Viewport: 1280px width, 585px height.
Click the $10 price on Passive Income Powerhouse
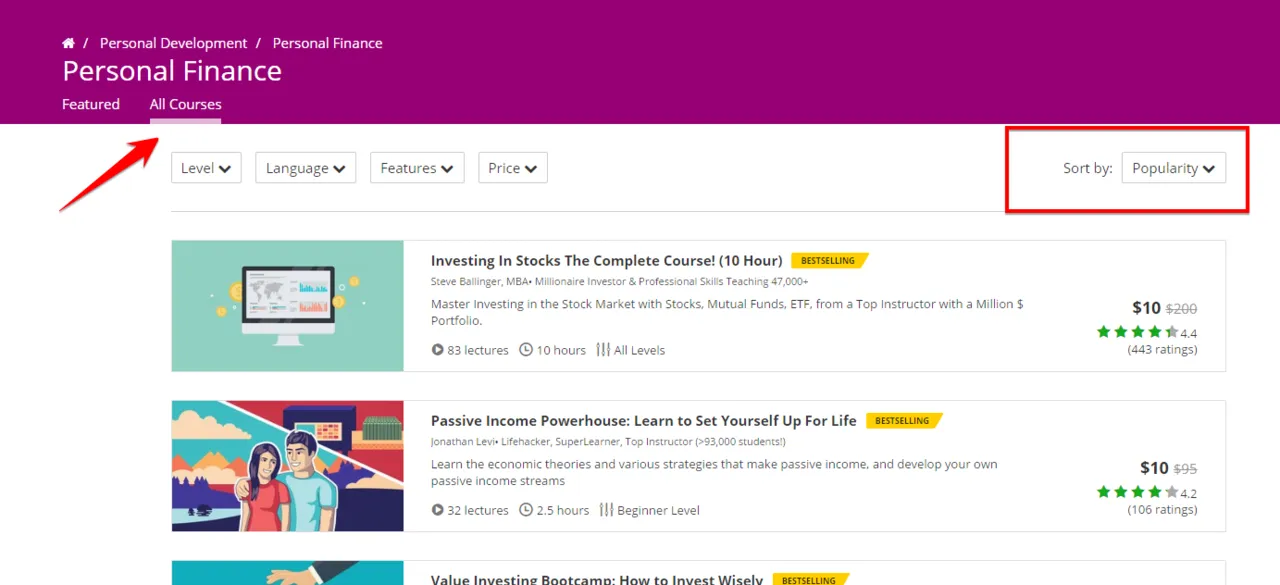click(x=1154, y=468)
